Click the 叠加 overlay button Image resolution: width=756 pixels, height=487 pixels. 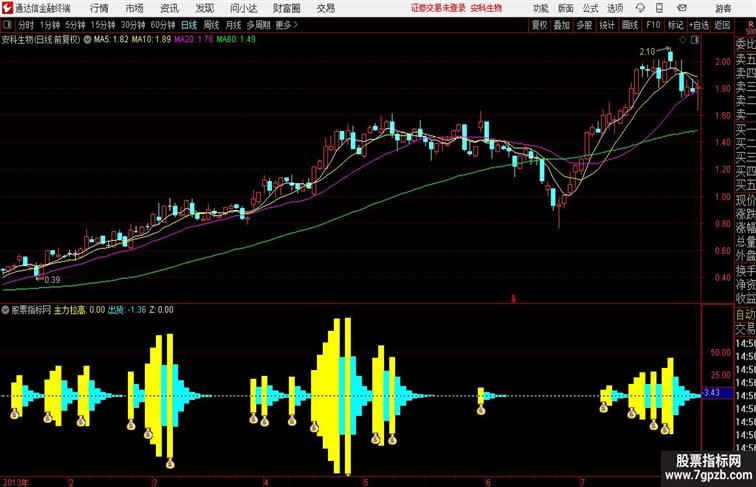click(562, 25)
